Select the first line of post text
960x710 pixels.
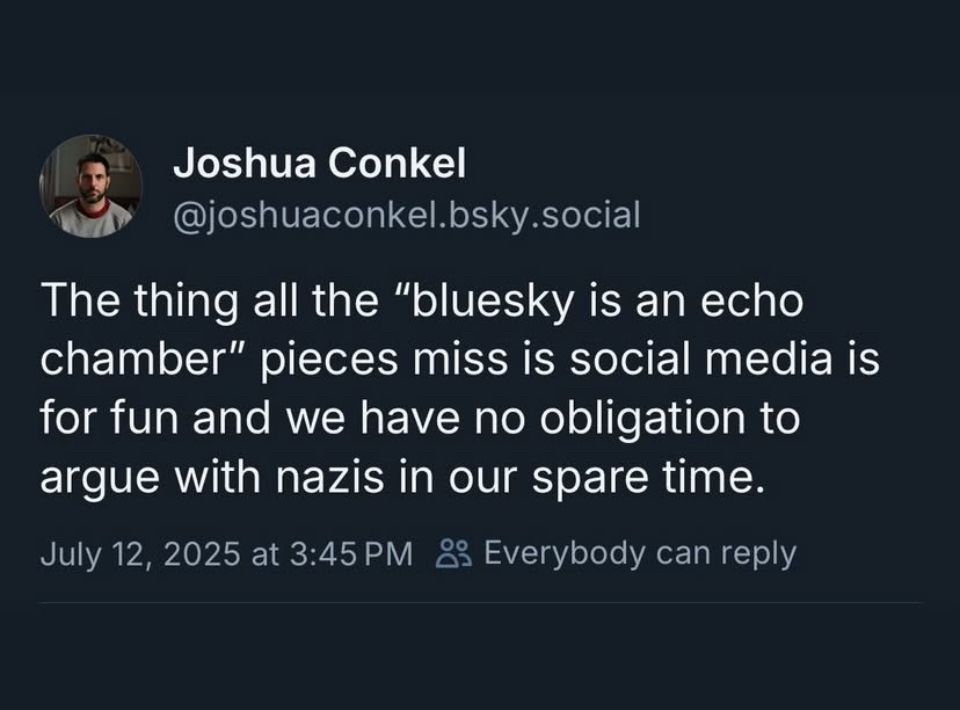422,302
